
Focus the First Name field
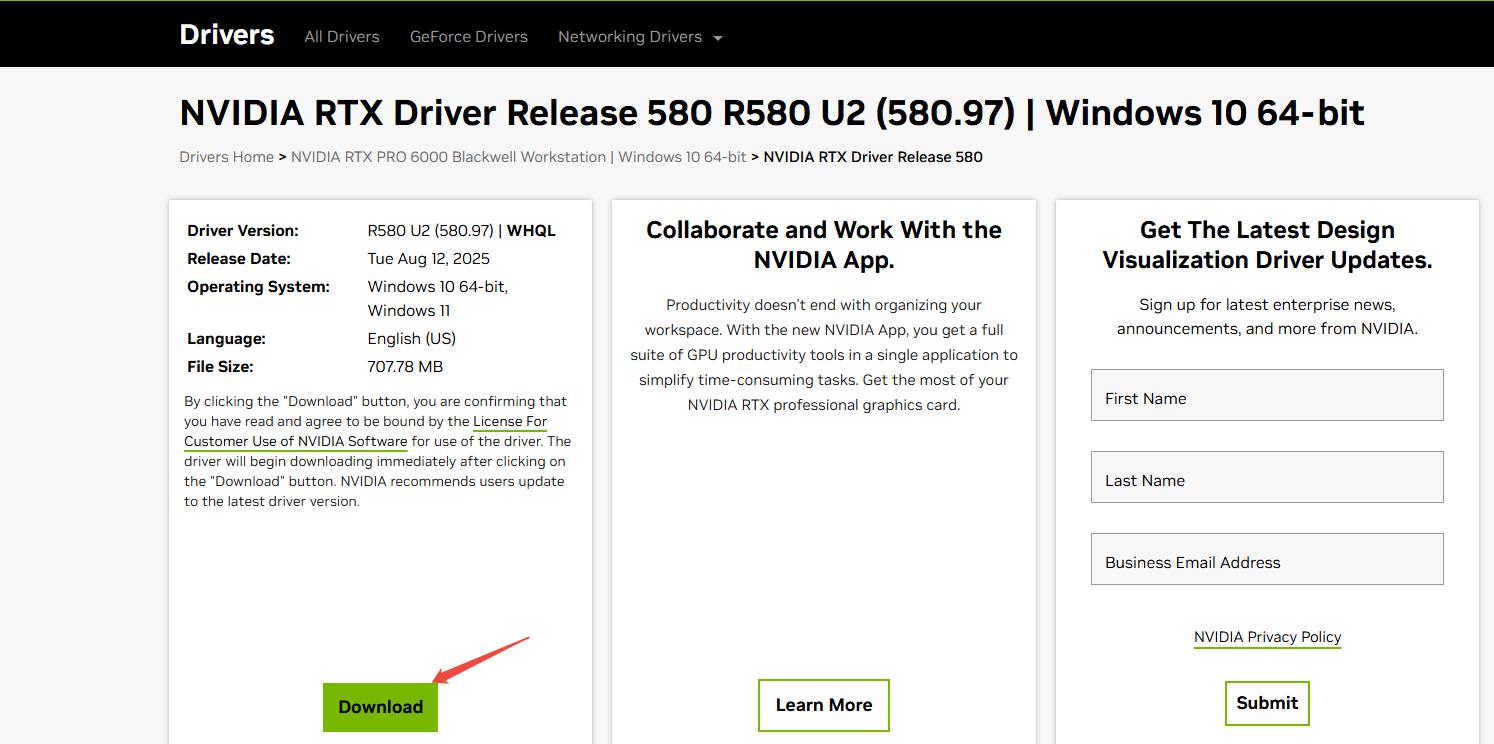pyautogui.click(x=1266, y=396)
